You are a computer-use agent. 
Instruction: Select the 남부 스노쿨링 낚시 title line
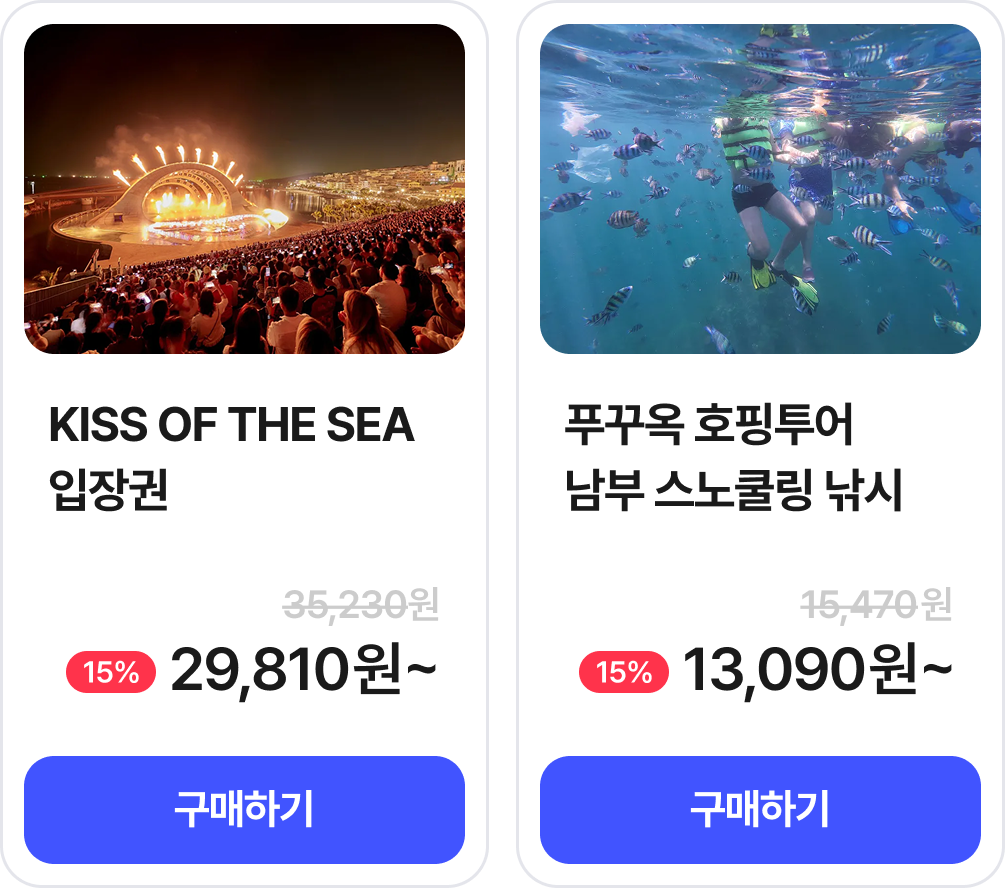pos(733,490)
